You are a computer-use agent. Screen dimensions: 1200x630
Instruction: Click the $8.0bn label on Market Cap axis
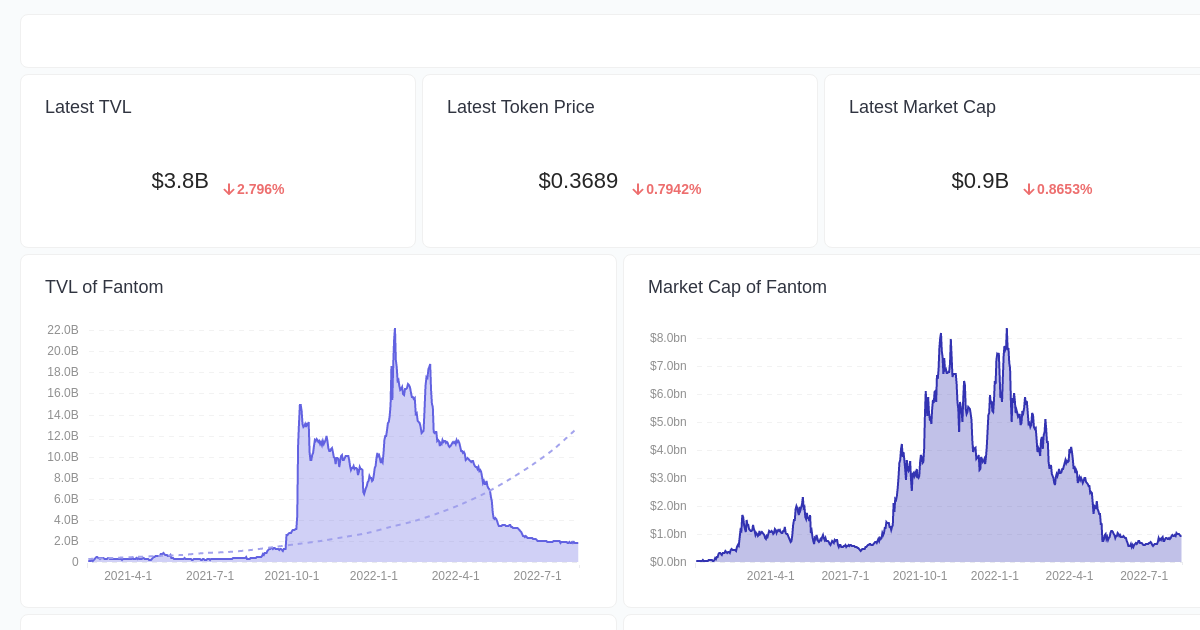click(x=667, y=338)
